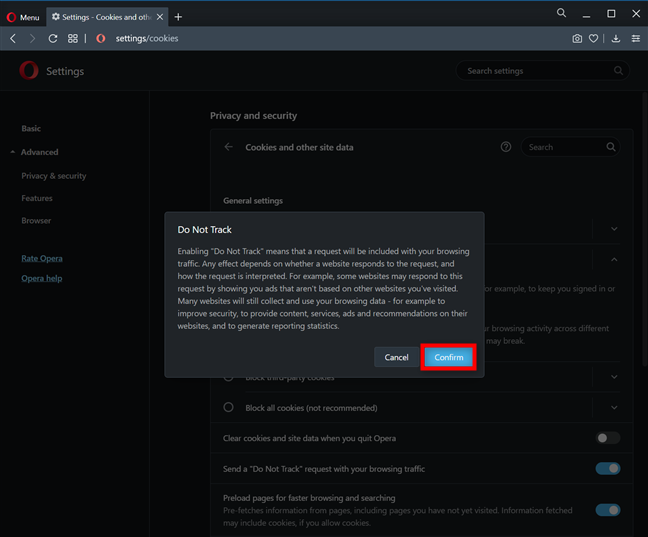Open the Rate Opera link

42,258
